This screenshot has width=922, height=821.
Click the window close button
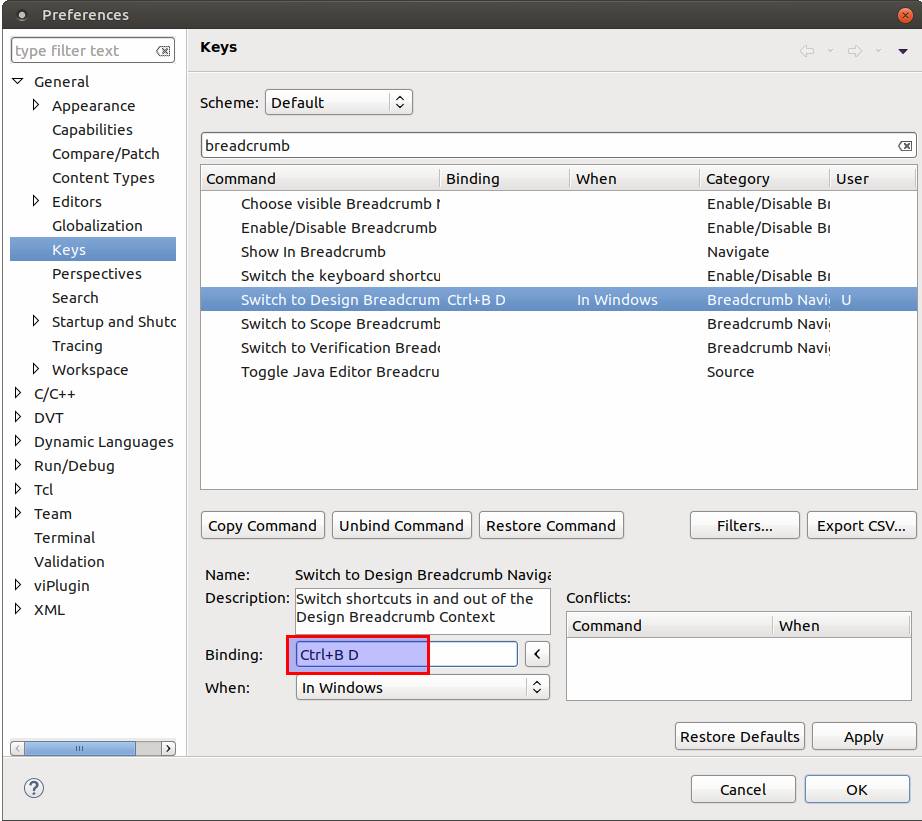click(905, 15)
